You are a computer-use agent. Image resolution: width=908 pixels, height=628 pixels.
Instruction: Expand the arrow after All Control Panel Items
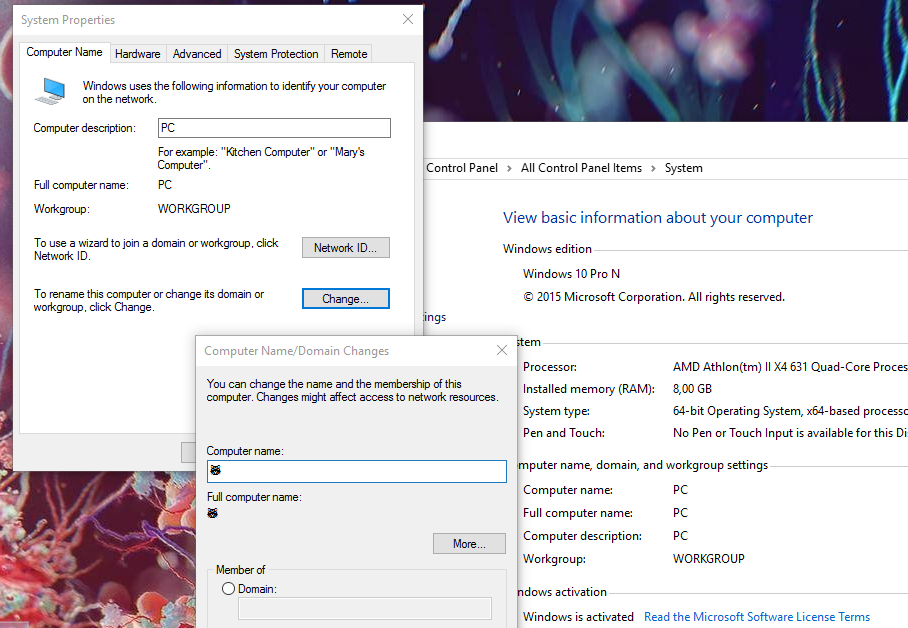653,168
